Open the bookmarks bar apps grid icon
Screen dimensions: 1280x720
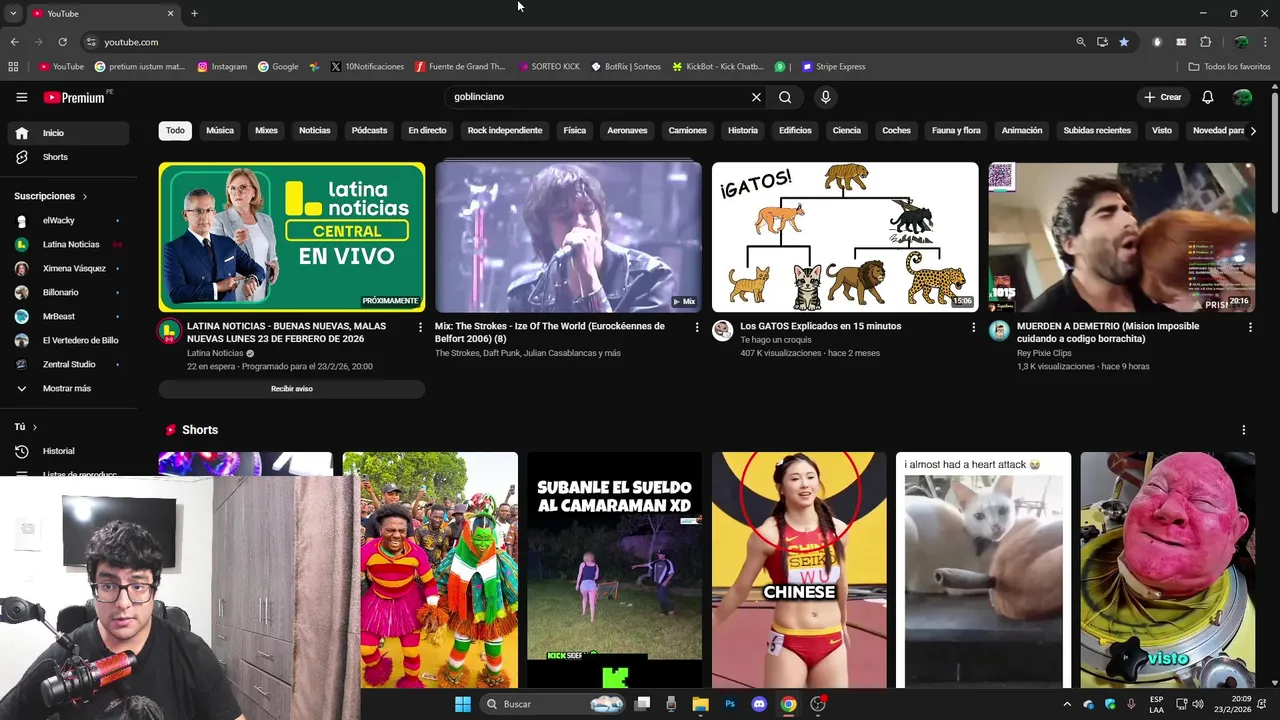(x=13, y=67)
